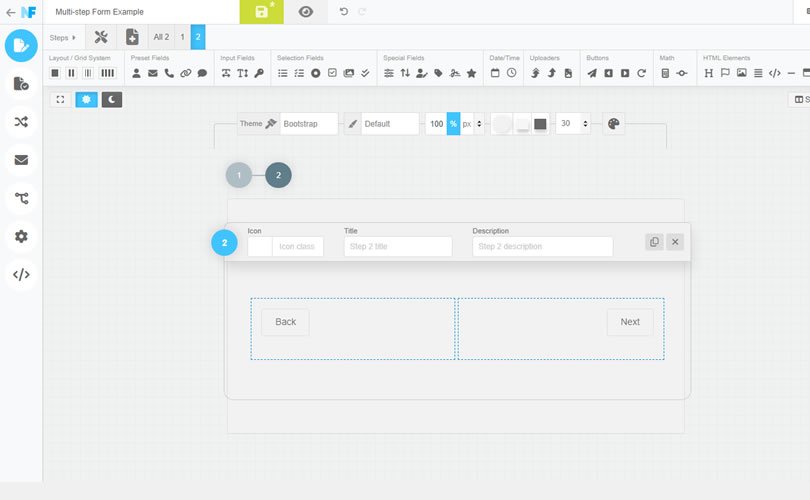810x500 pixels.
Task: Save the form with green button
Action: coord(261,11)
